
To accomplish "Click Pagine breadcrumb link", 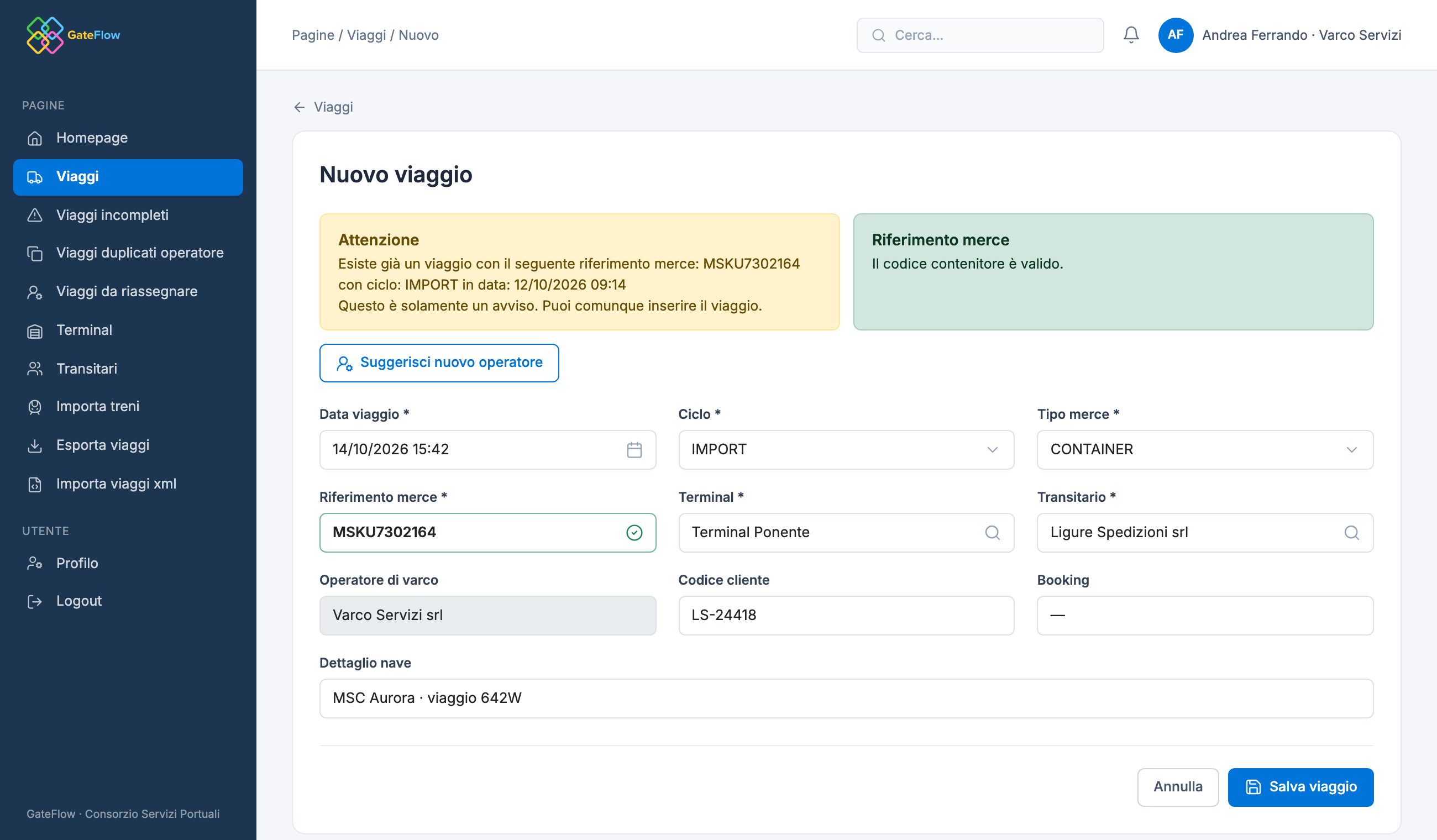I will tap(313, 35).
